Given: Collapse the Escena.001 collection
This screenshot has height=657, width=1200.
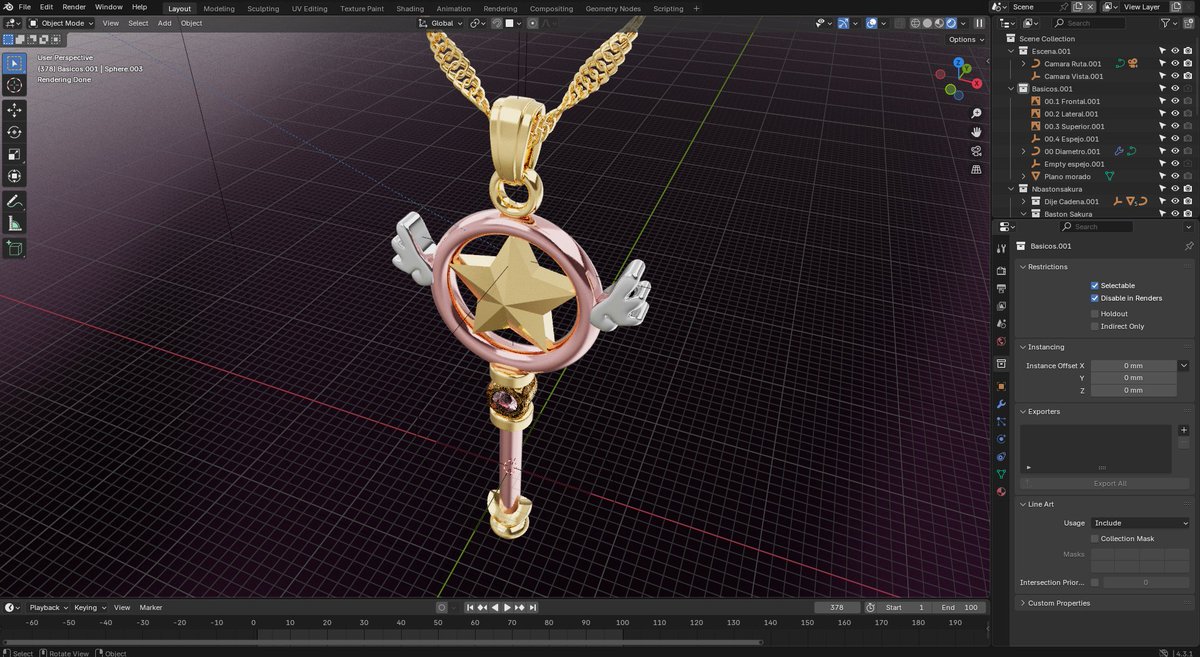Looking at the screenshot, I should pyautogui.click(x=1011, y=51).
